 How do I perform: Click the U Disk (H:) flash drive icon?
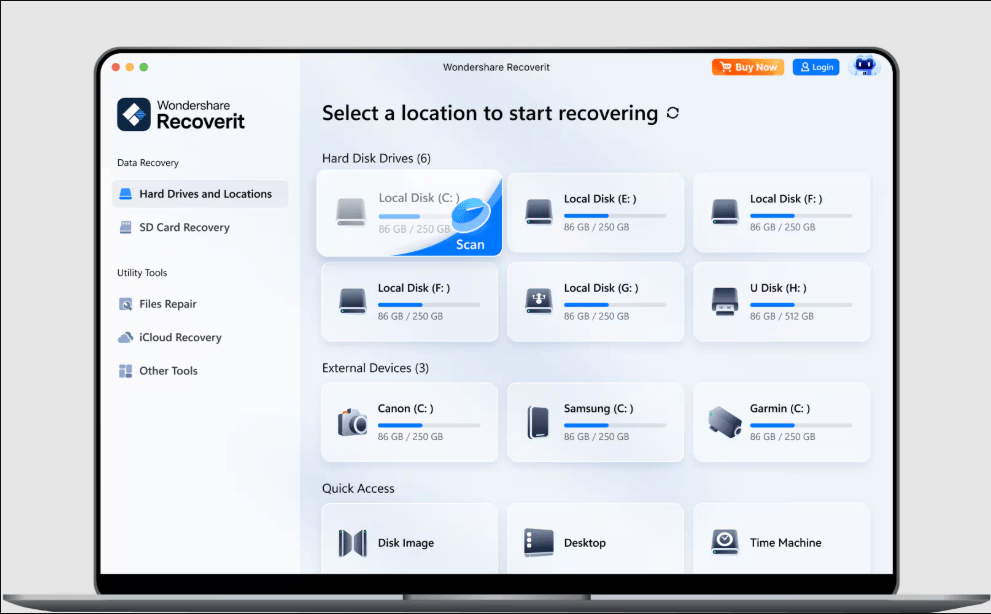click(725, 301)
